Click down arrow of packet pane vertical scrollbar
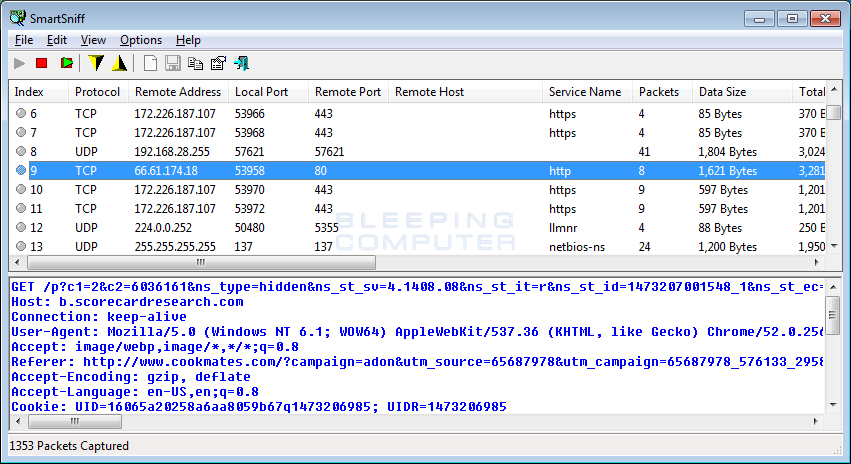Image resolution: width=851 pixels, height=464 pixels. tap(833, 405)
